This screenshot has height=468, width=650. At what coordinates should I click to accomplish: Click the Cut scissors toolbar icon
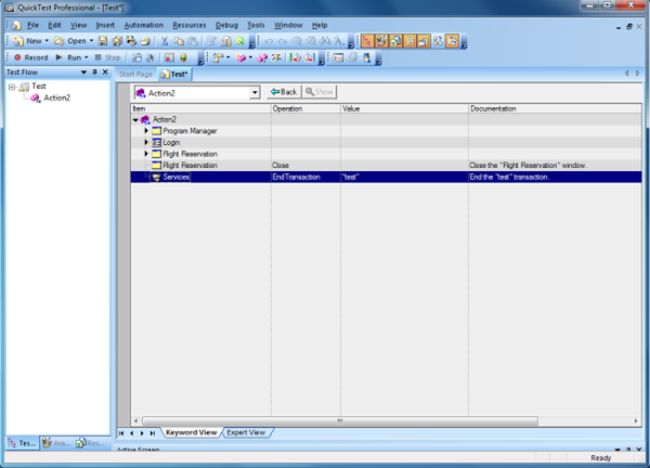[x=165, y=41]
